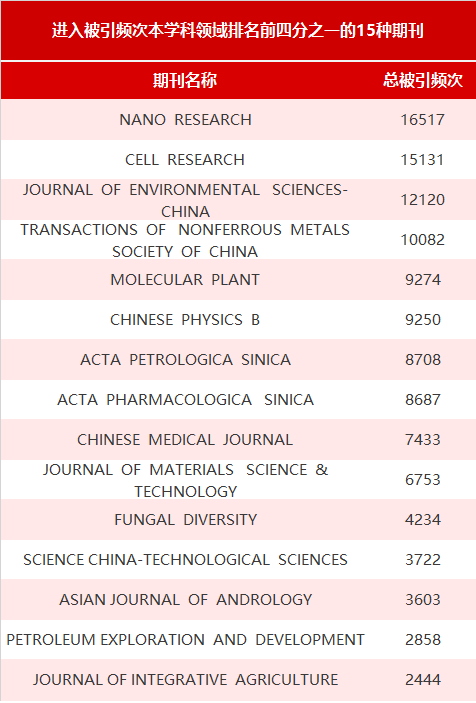Select JOURNAL OF INTEGRATIVE AGRICULTURE row
The image size is (476, 703).
[x=238, y=680]
